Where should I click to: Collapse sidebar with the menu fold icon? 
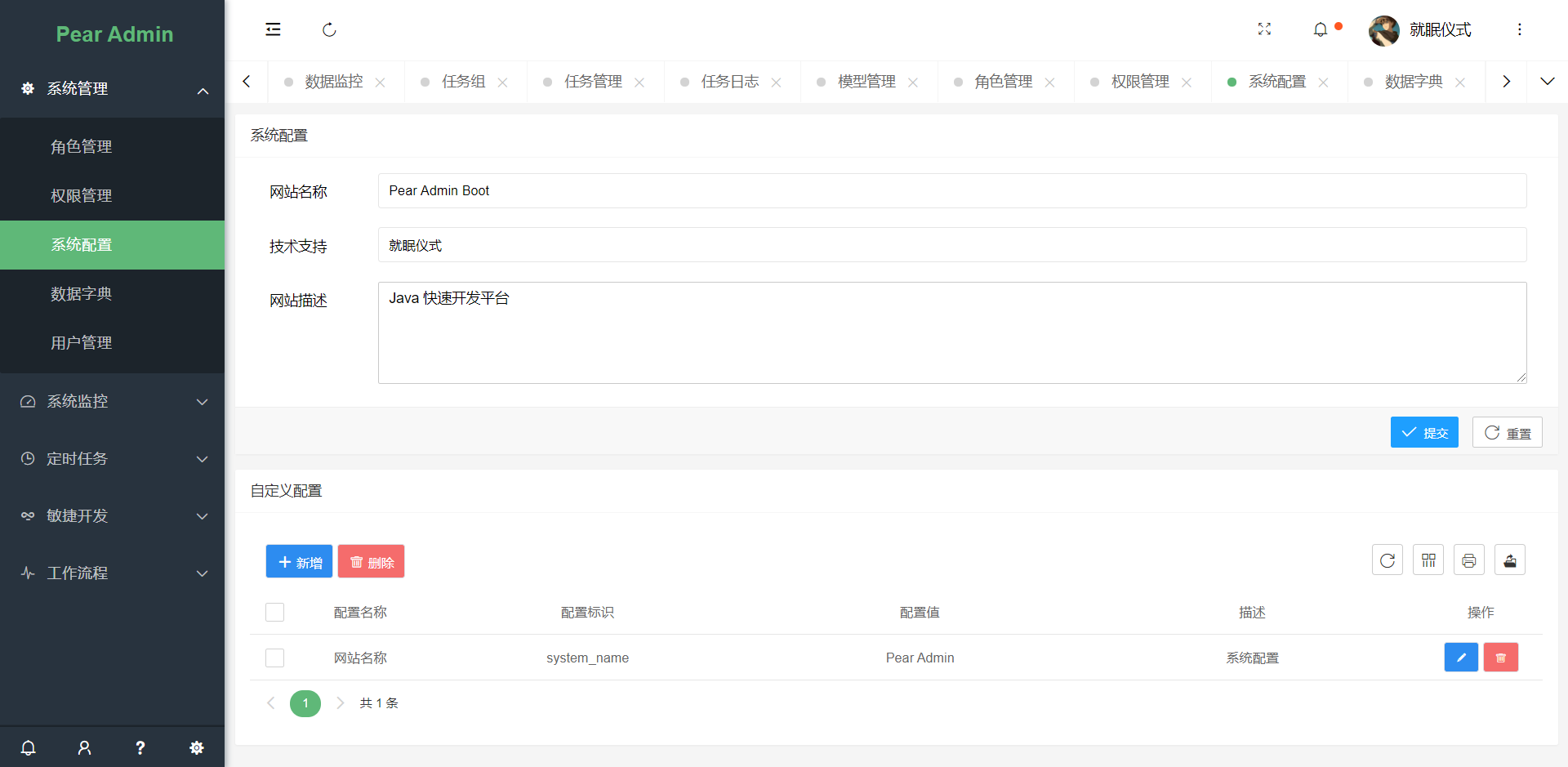pyautogui.click(x=273, y=29)
